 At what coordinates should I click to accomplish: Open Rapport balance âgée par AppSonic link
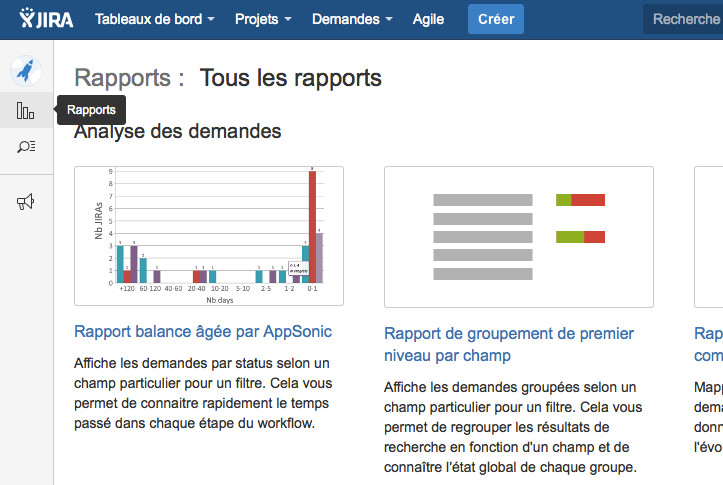coord(203,331)
